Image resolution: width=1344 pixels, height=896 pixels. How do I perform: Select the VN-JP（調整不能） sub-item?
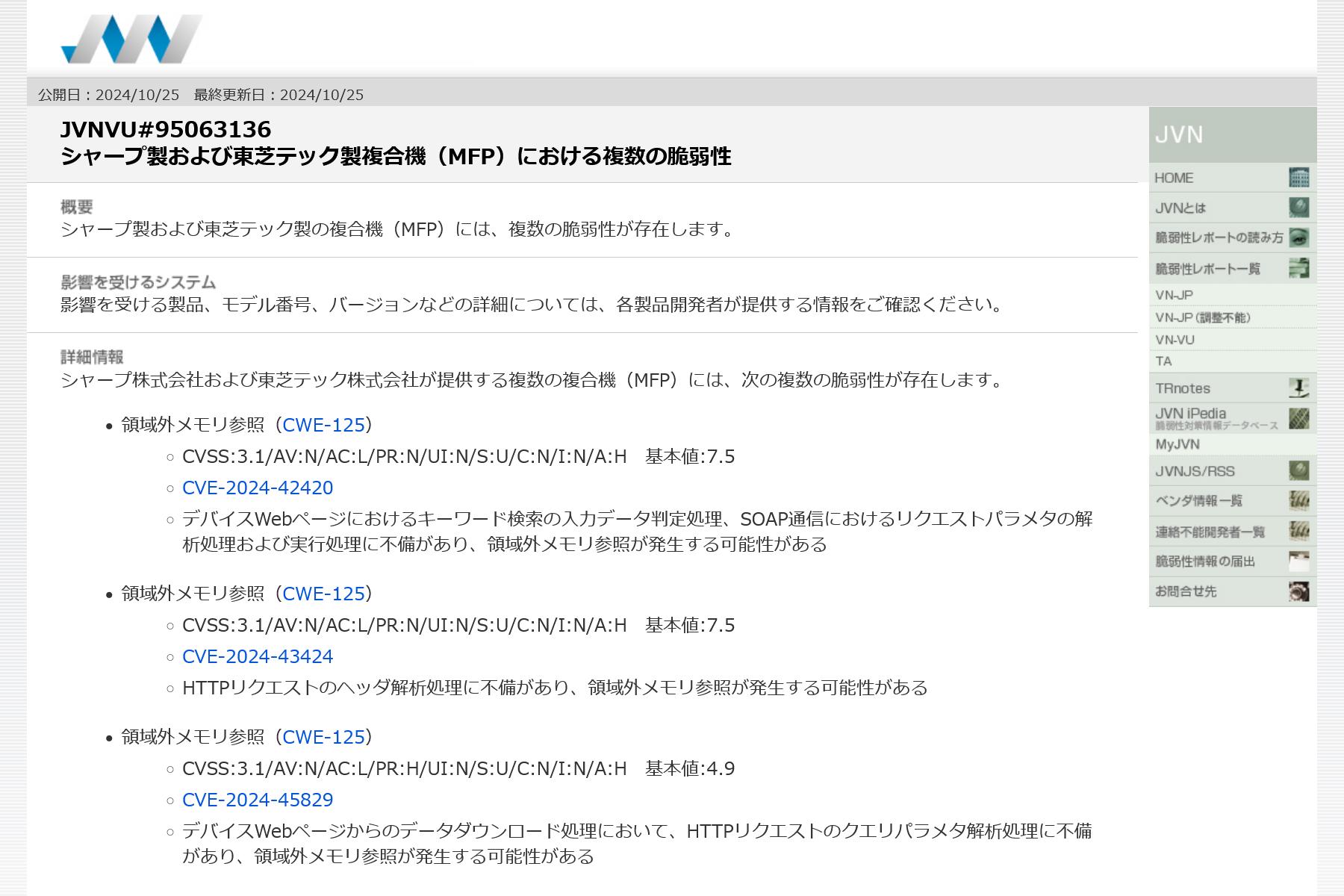(1233, 317)
